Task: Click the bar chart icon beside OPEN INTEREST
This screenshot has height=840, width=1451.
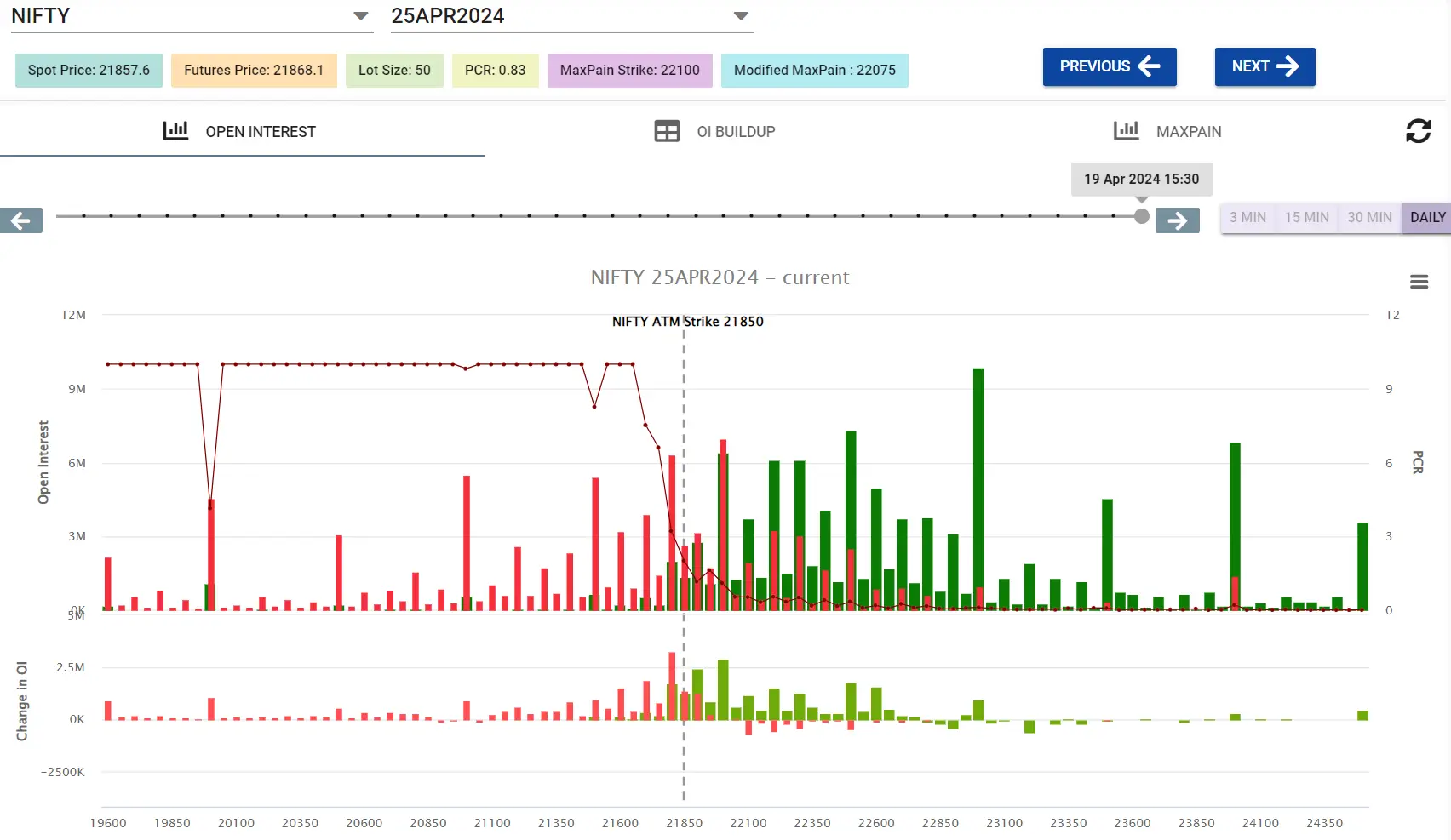Action: click(175, 130)
